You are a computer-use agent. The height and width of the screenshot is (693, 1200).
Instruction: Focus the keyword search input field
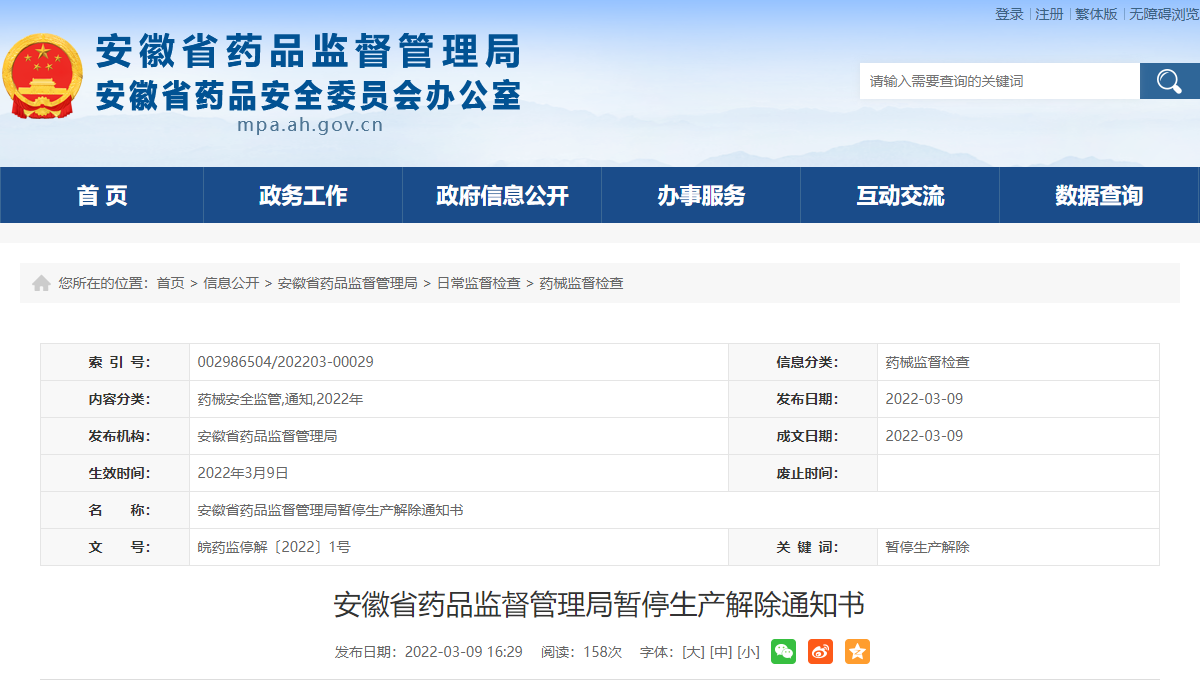click(999, 81)
